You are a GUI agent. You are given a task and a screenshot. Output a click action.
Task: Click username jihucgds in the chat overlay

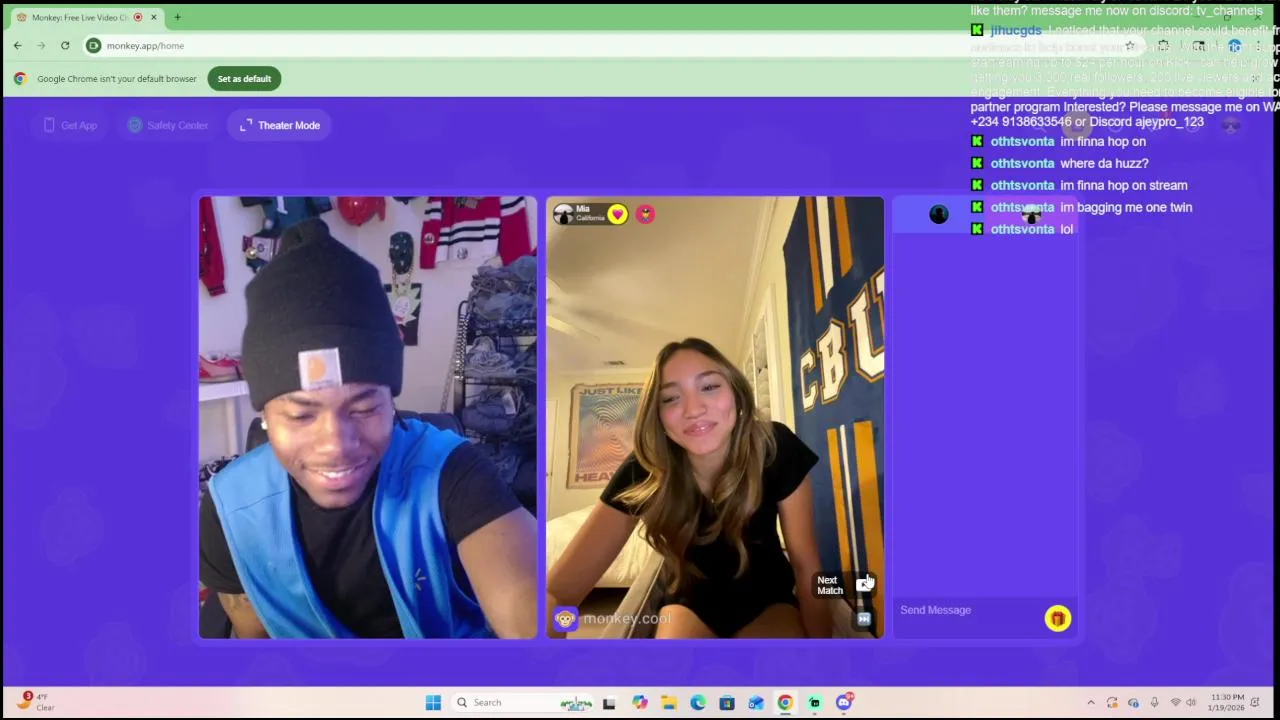(1016, 30)
